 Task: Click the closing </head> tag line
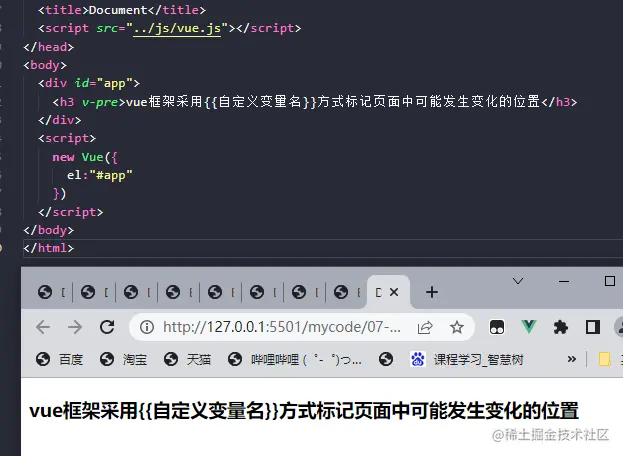(48, 47)
